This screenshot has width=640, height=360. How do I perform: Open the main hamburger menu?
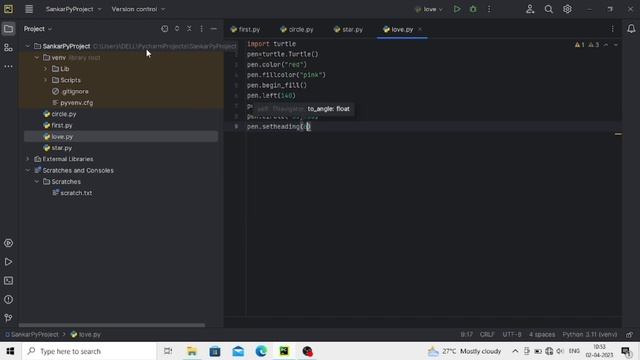pyautogui.click(x=29, y=9)
